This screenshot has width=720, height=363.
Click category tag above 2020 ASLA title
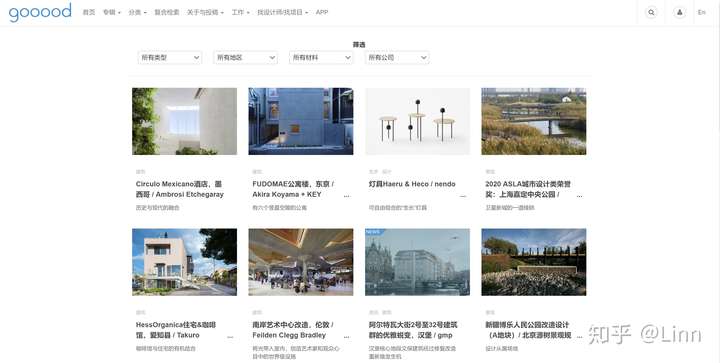point(490,172)
